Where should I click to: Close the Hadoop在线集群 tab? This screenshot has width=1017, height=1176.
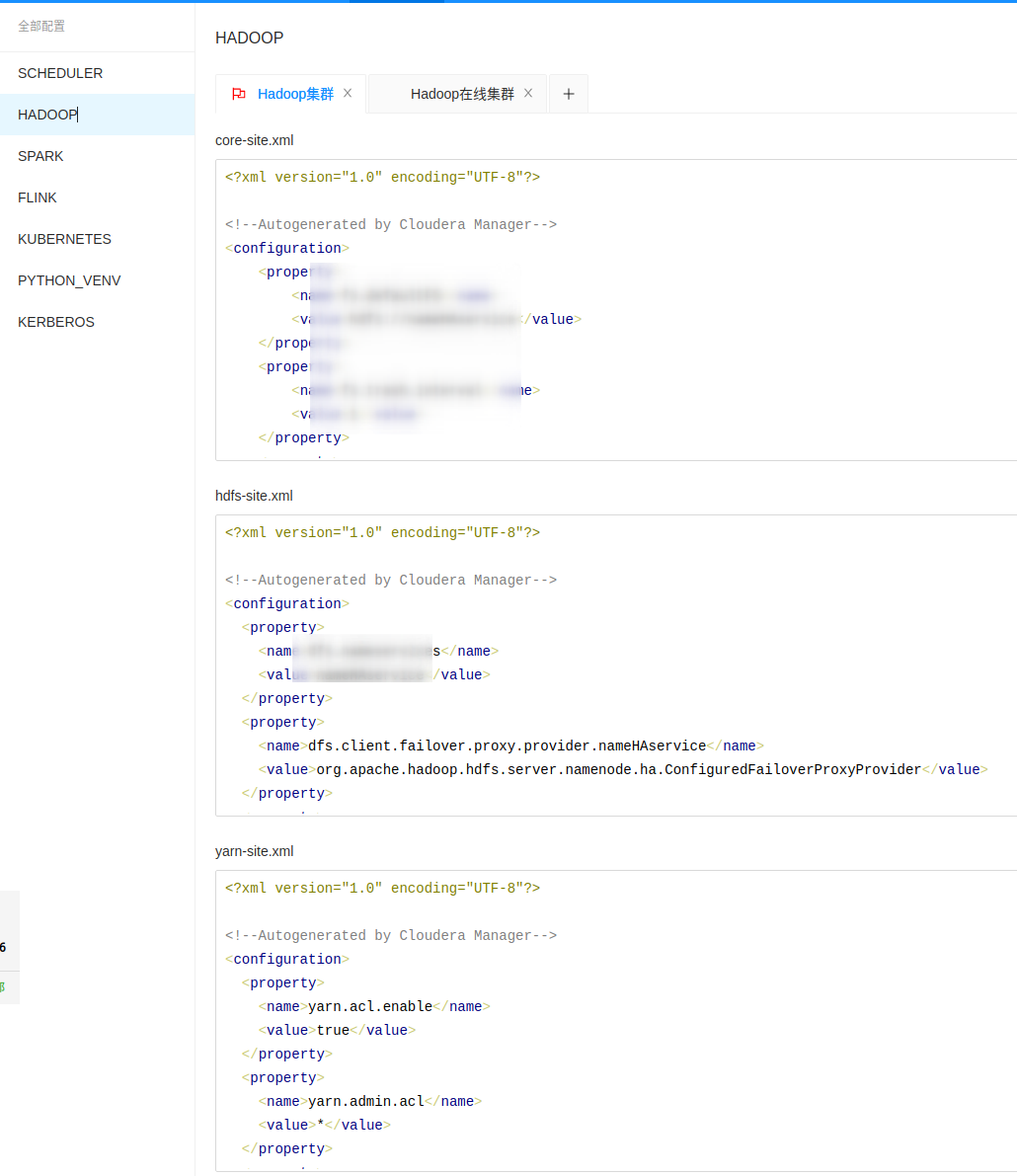click(x=528, y=93)
